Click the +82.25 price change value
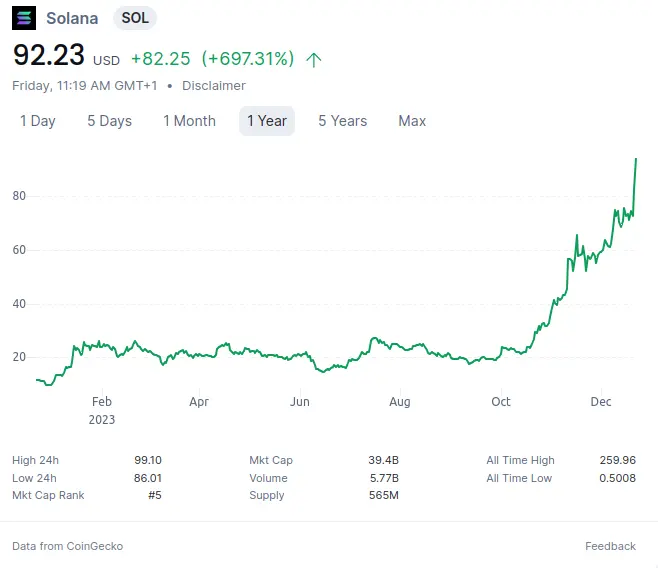Image resolution: width=658 pixels, height=568 pixels. tap(161, 59)
